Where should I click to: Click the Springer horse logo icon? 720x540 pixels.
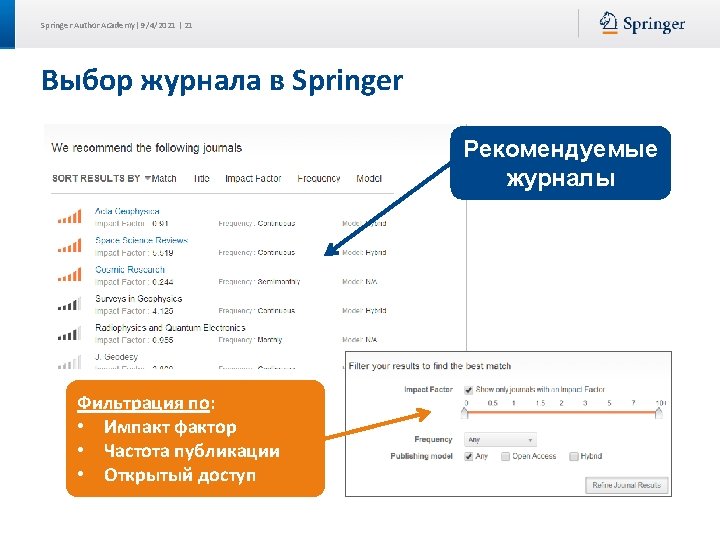coord(608,22)
